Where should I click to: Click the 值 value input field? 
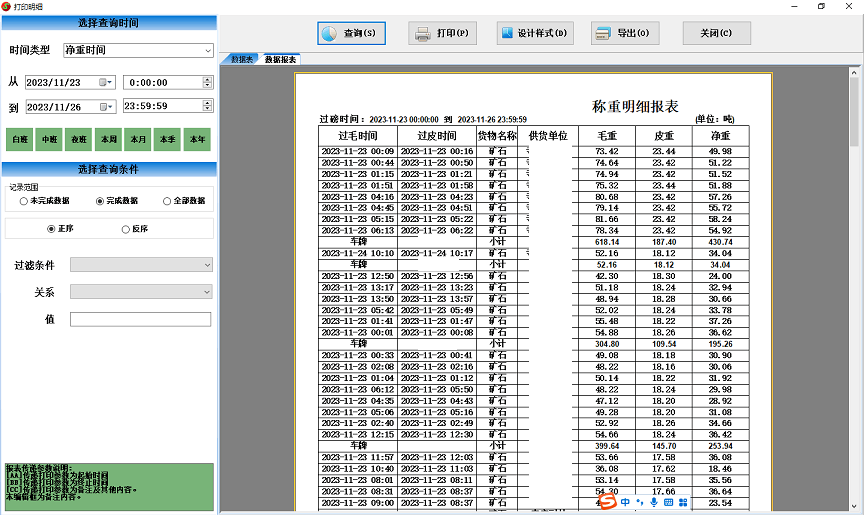coord(140,319)
